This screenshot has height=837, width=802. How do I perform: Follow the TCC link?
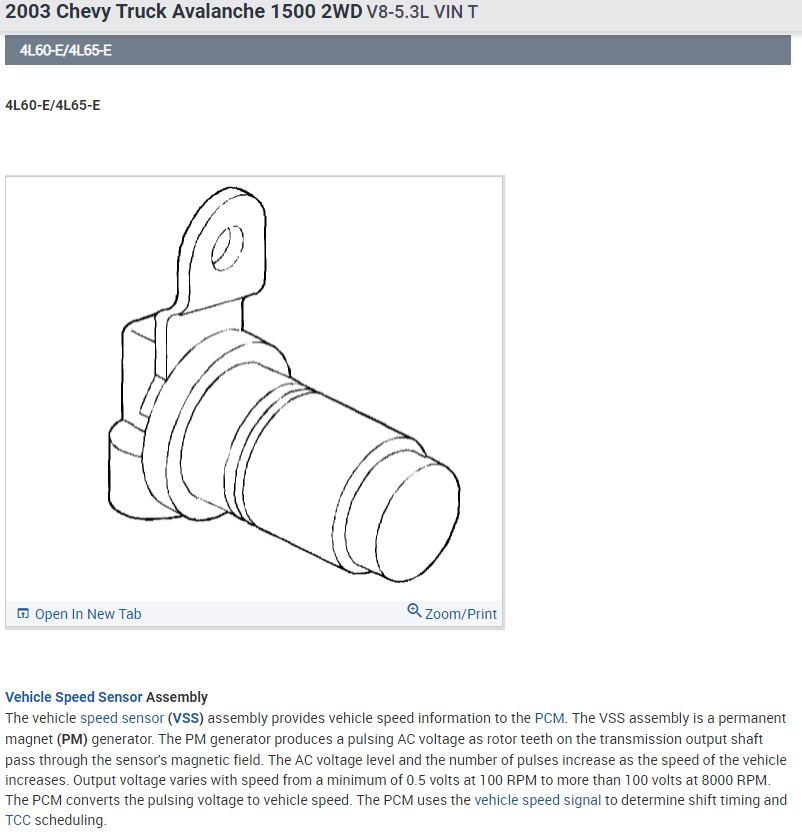(18, 820)
